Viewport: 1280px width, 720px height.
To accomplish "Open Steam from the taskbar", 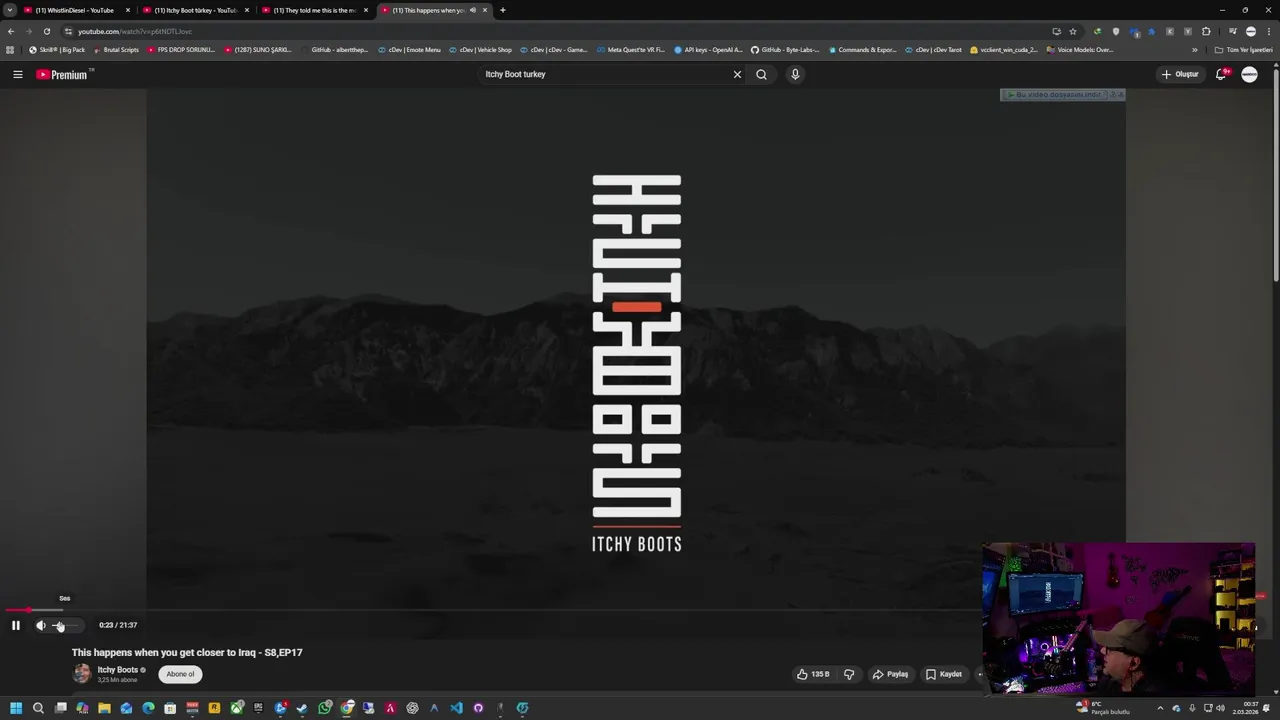I will coord(302,708).
